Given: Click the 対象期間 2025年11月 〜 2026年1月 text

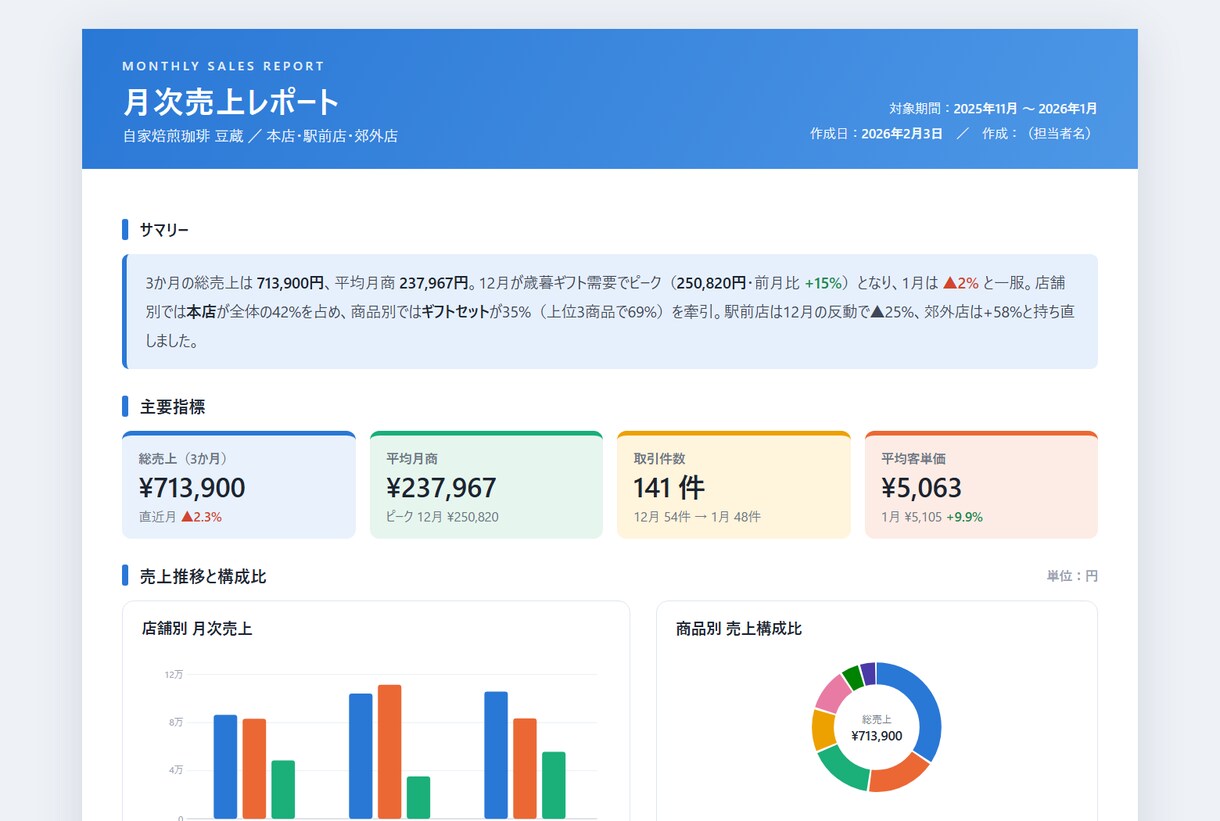Looking at the screenshot, I should pos(993,108).
